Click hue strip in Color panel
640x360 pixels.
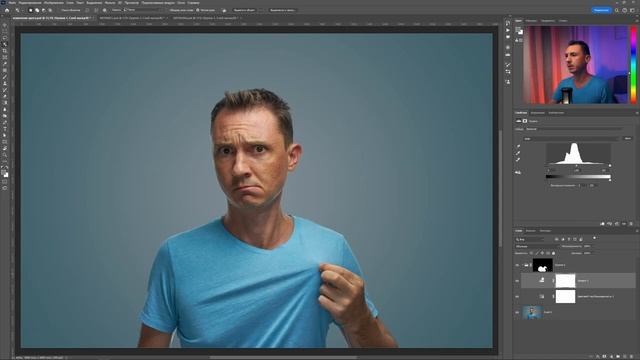(x=633, y=64)
